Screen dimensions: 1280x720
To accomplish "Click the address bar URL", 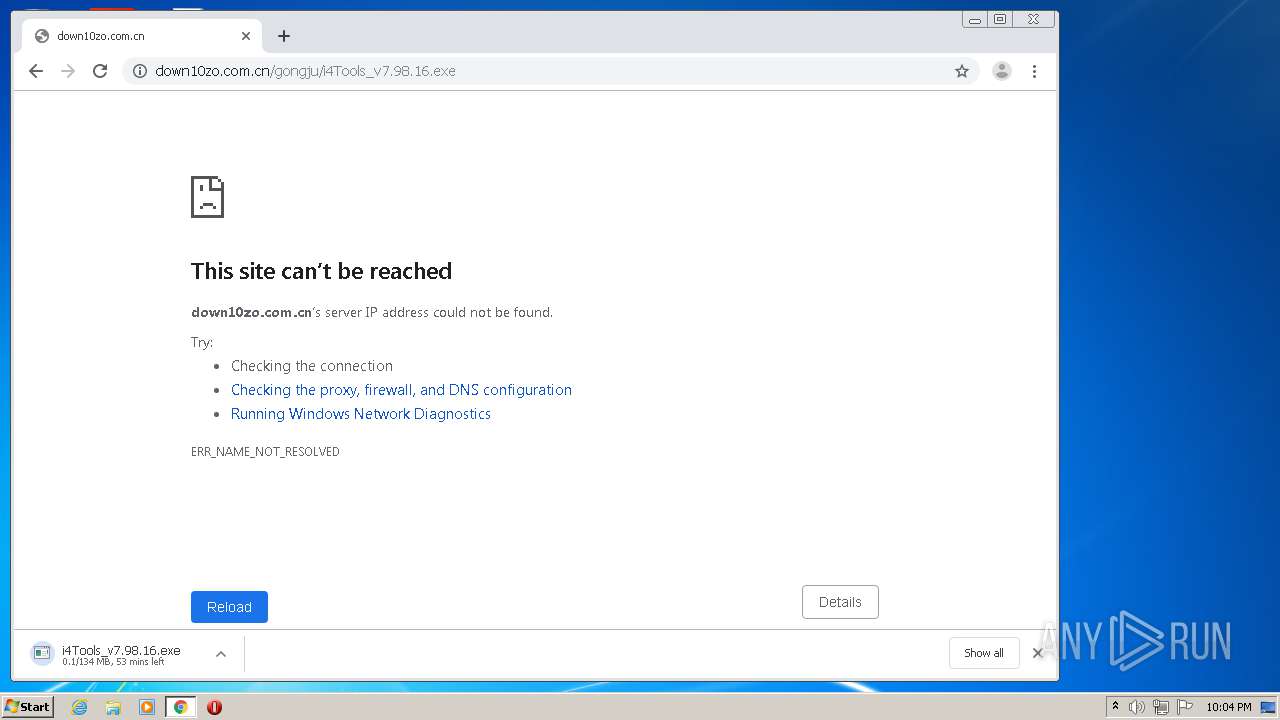I will click(305, 71).
